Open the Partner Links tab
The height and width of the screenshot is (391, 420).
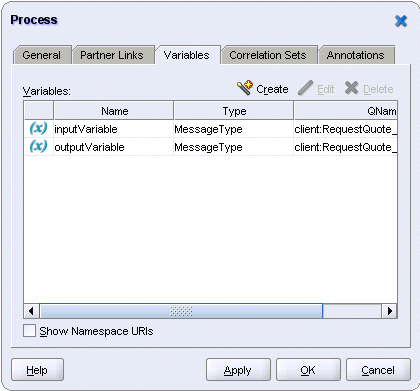tap(112, 55)
